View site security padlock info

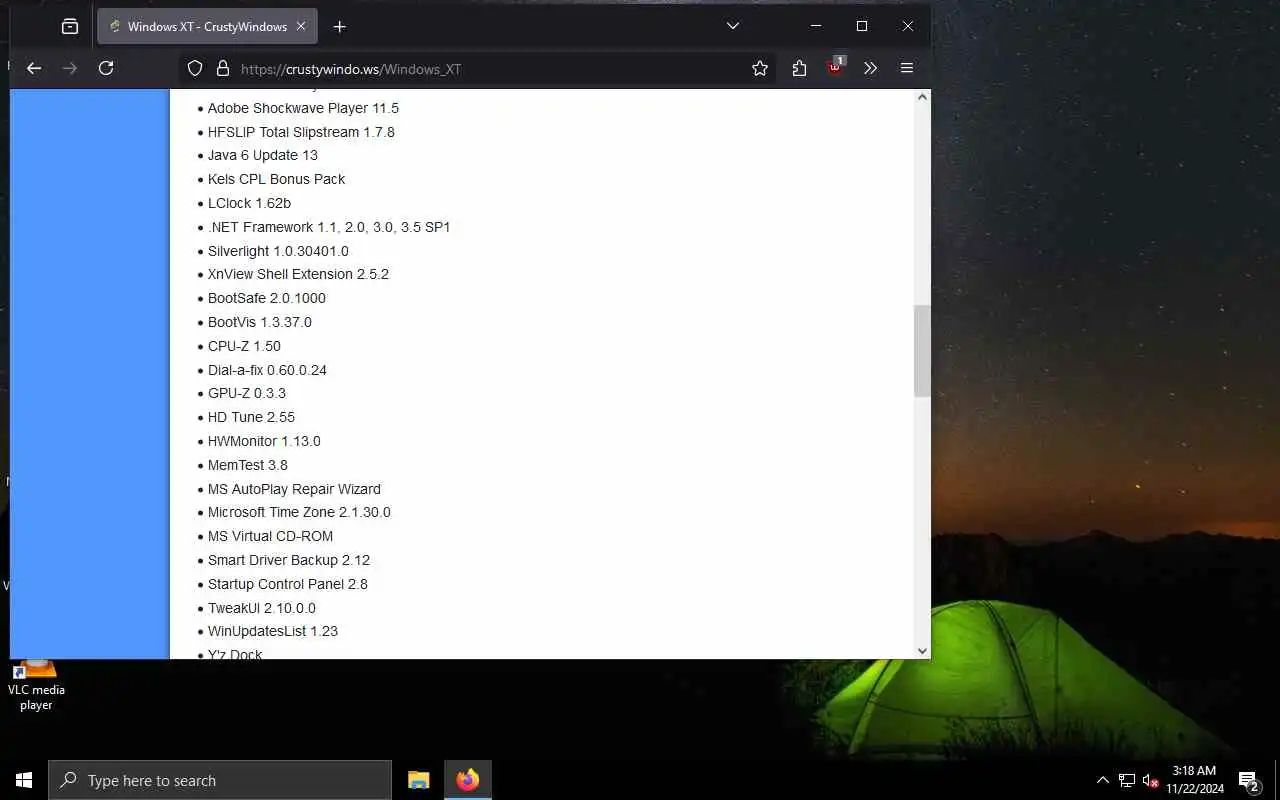click(222, 68)
